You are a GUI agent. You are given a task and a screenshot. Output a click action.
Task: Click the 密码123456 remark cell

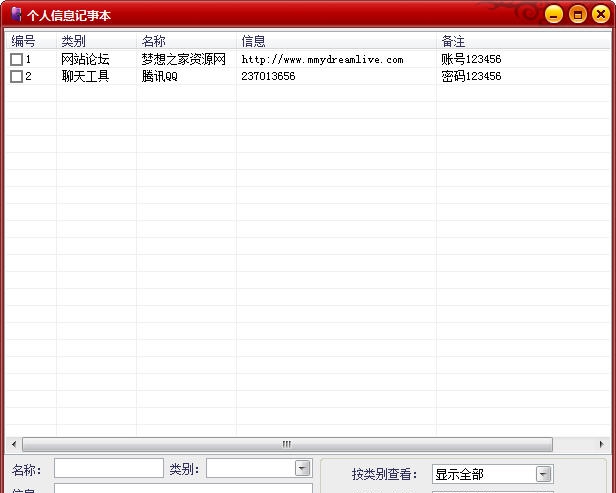coord(471,76)
